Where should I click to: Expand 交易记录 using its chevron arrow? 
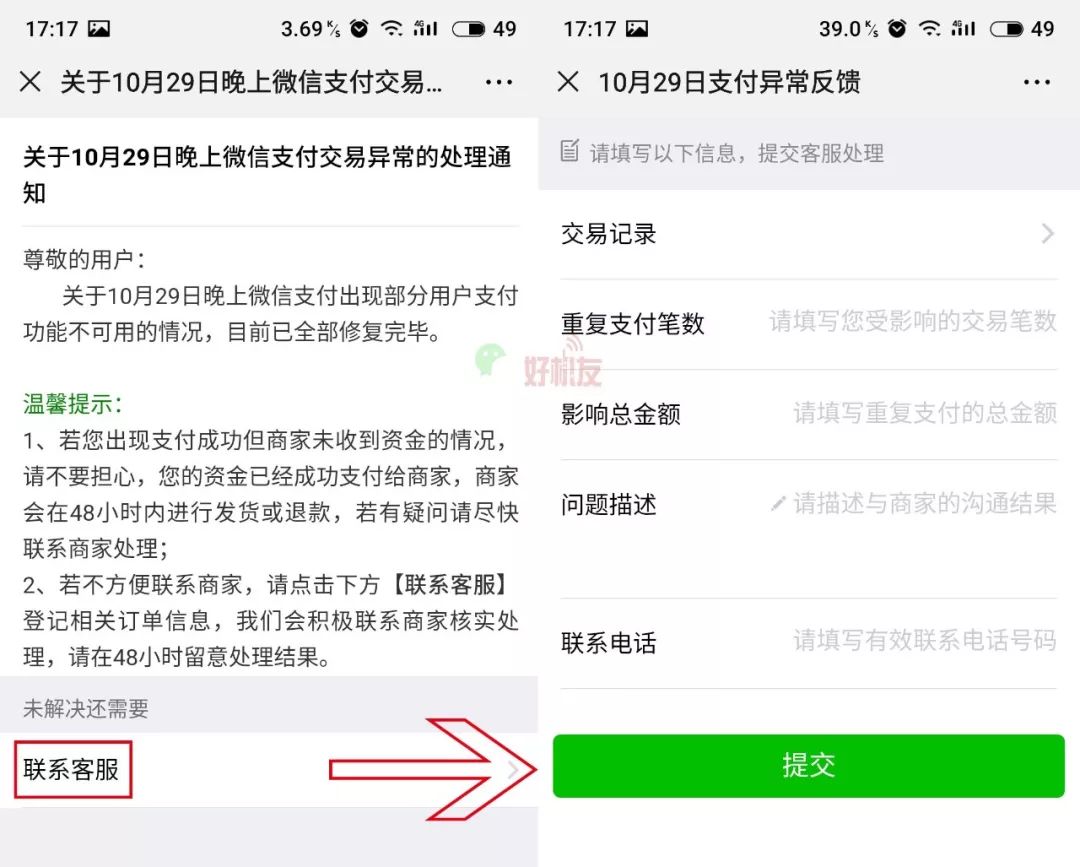(x=1047, y=234)
